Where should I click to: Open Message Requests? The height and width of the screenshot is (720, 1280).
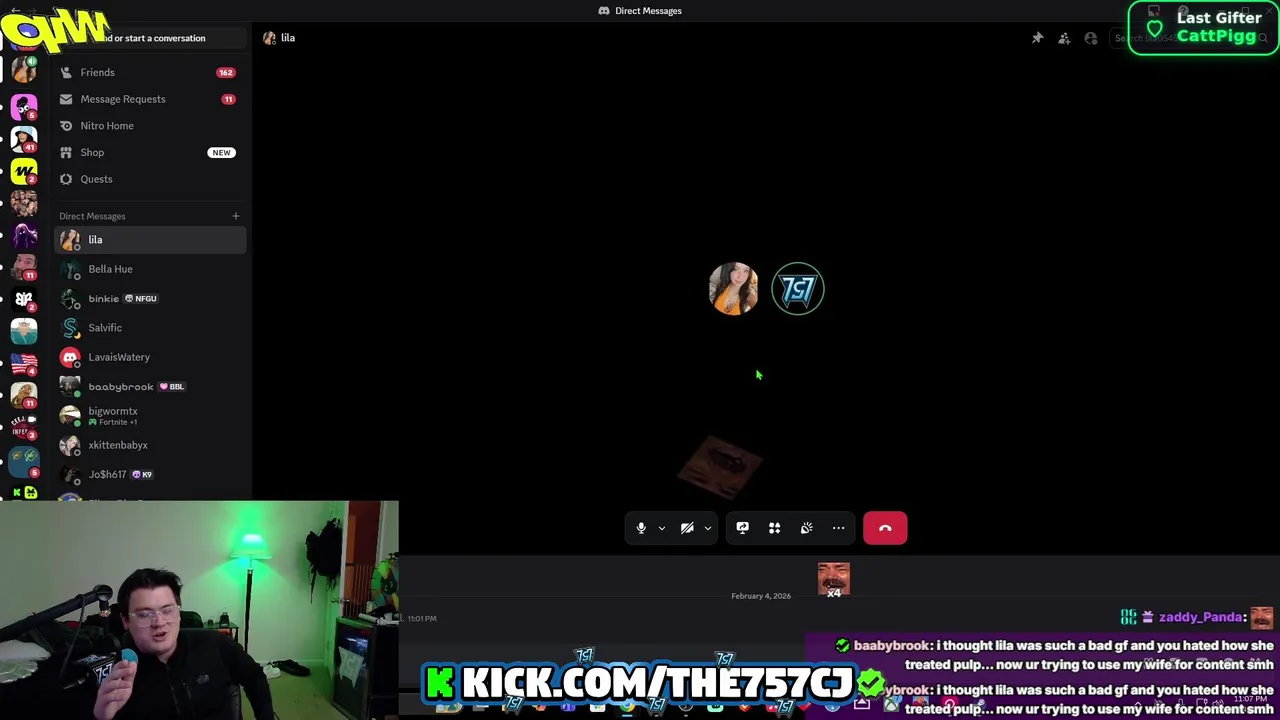[150, 99]
